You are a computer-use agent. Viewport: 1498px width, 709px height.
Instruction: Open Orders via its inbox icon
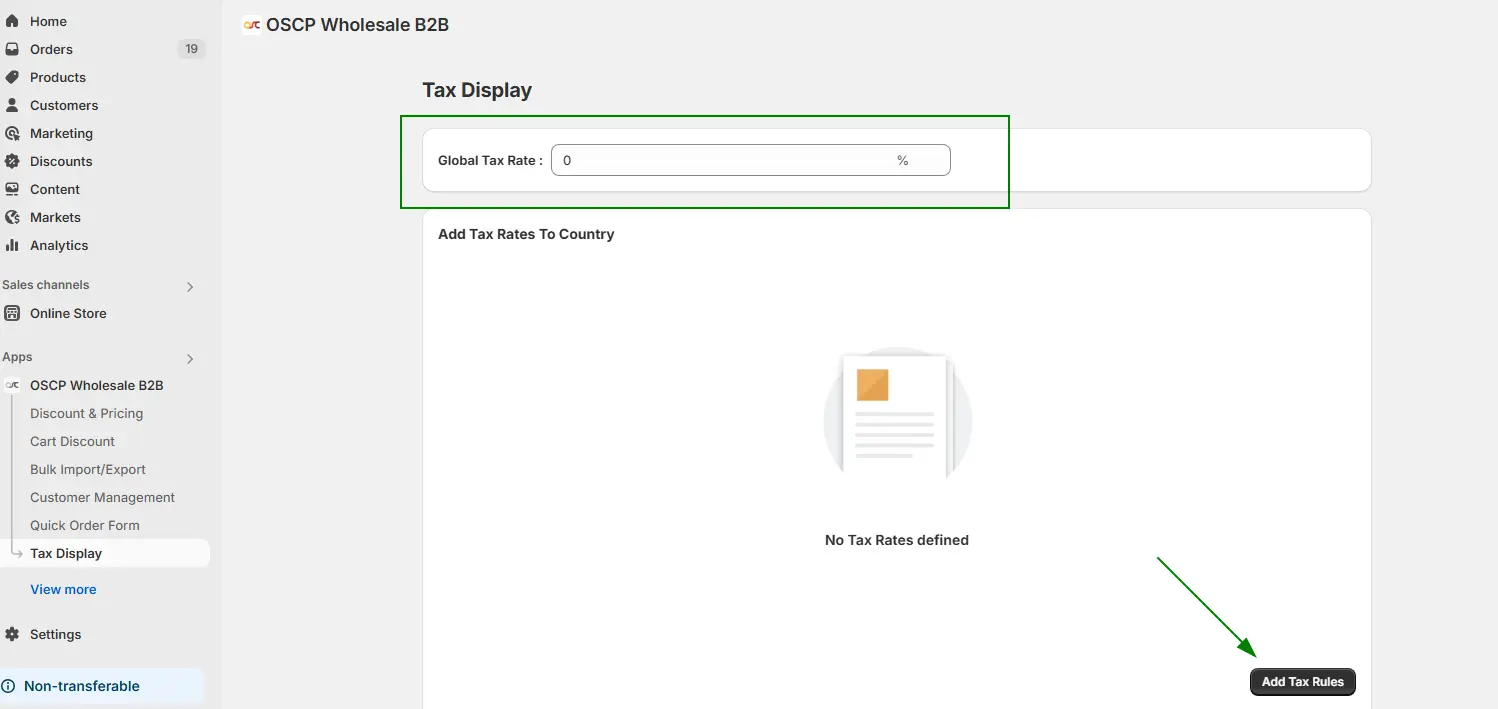tap(12, 49)
